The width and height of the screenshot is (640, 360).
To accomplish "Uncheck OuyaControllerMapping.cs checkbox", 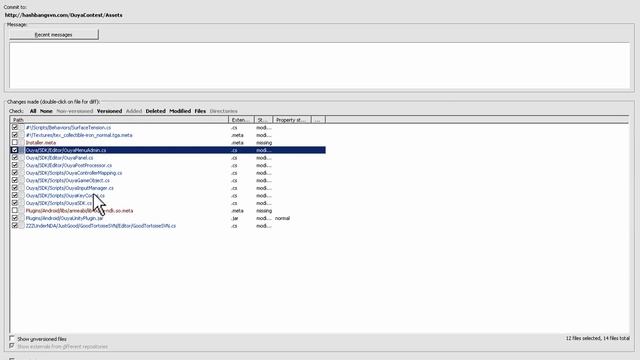I will point(15,173).
